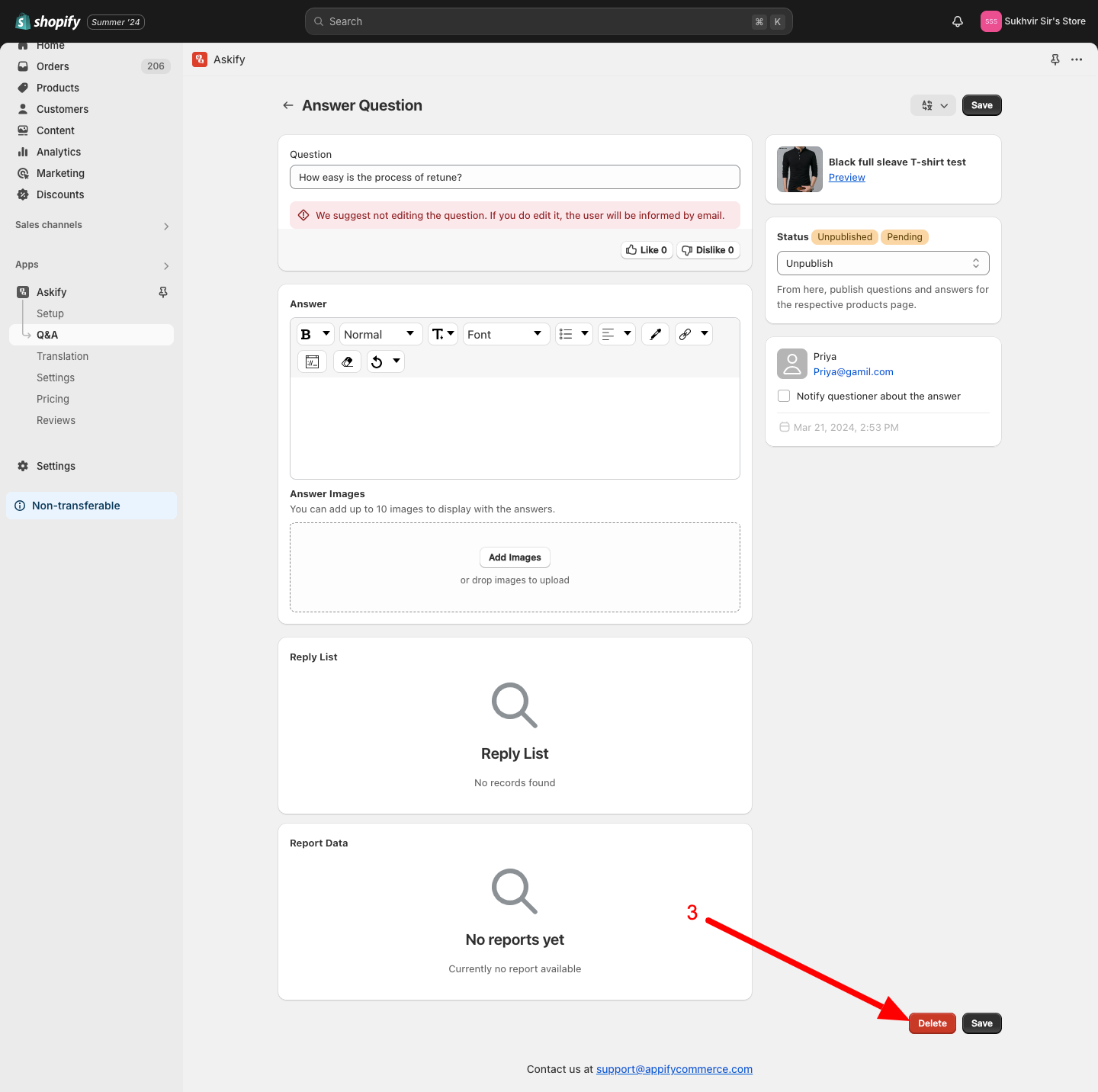
Task: Expand the Sales channels section
Action: [x=91, y=225]
